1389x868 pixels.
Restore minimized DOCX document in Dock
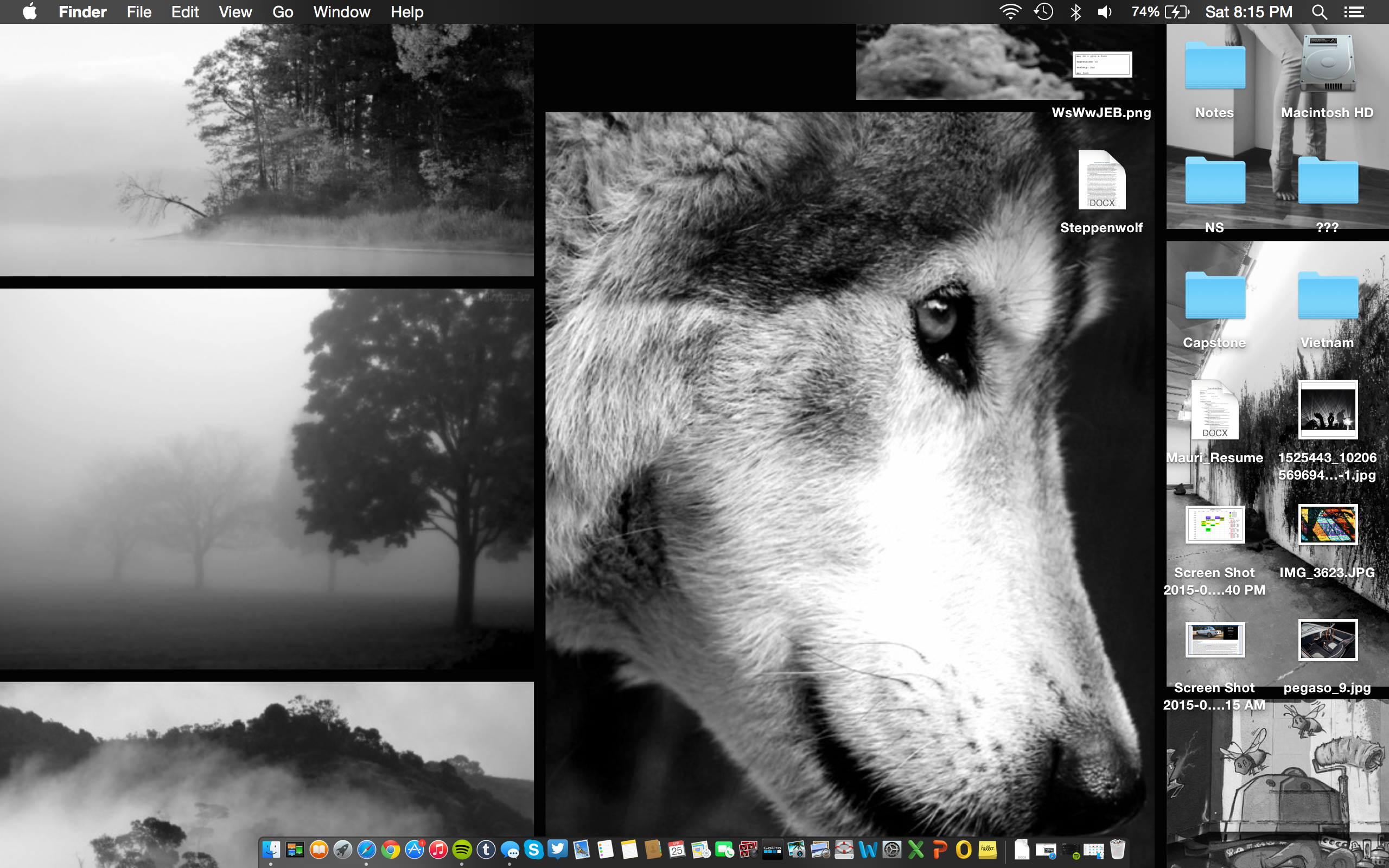coord(1022,849)
